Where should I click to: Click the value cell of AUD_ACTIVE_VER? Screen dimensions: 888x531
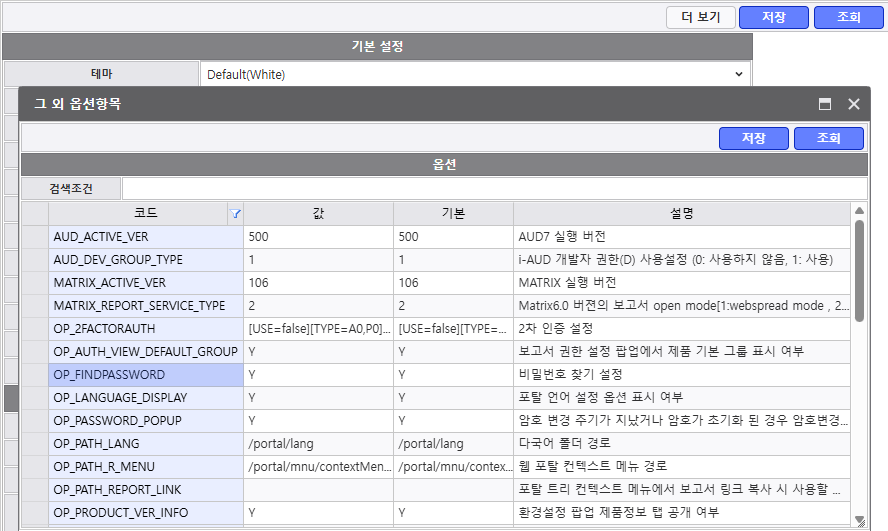[x=318, y=237]
